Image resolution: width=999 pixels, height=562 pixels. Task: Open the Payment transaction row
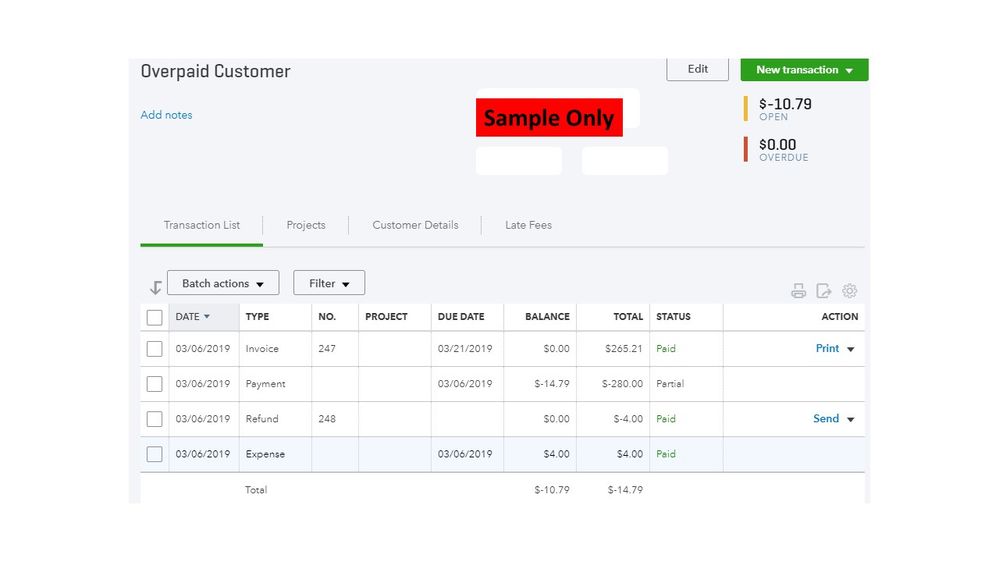click(x=502, y=384)
